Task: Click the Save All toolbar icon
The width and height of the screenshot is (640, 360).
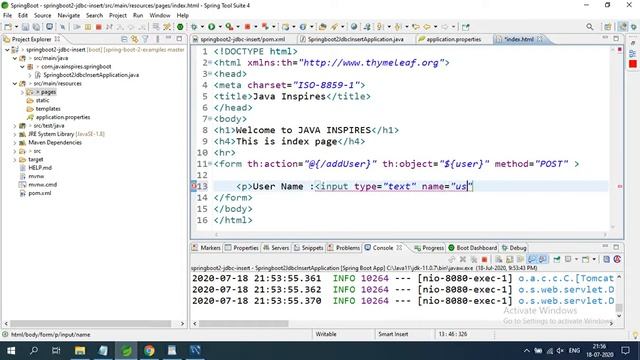Action: (x=36, y=27)
